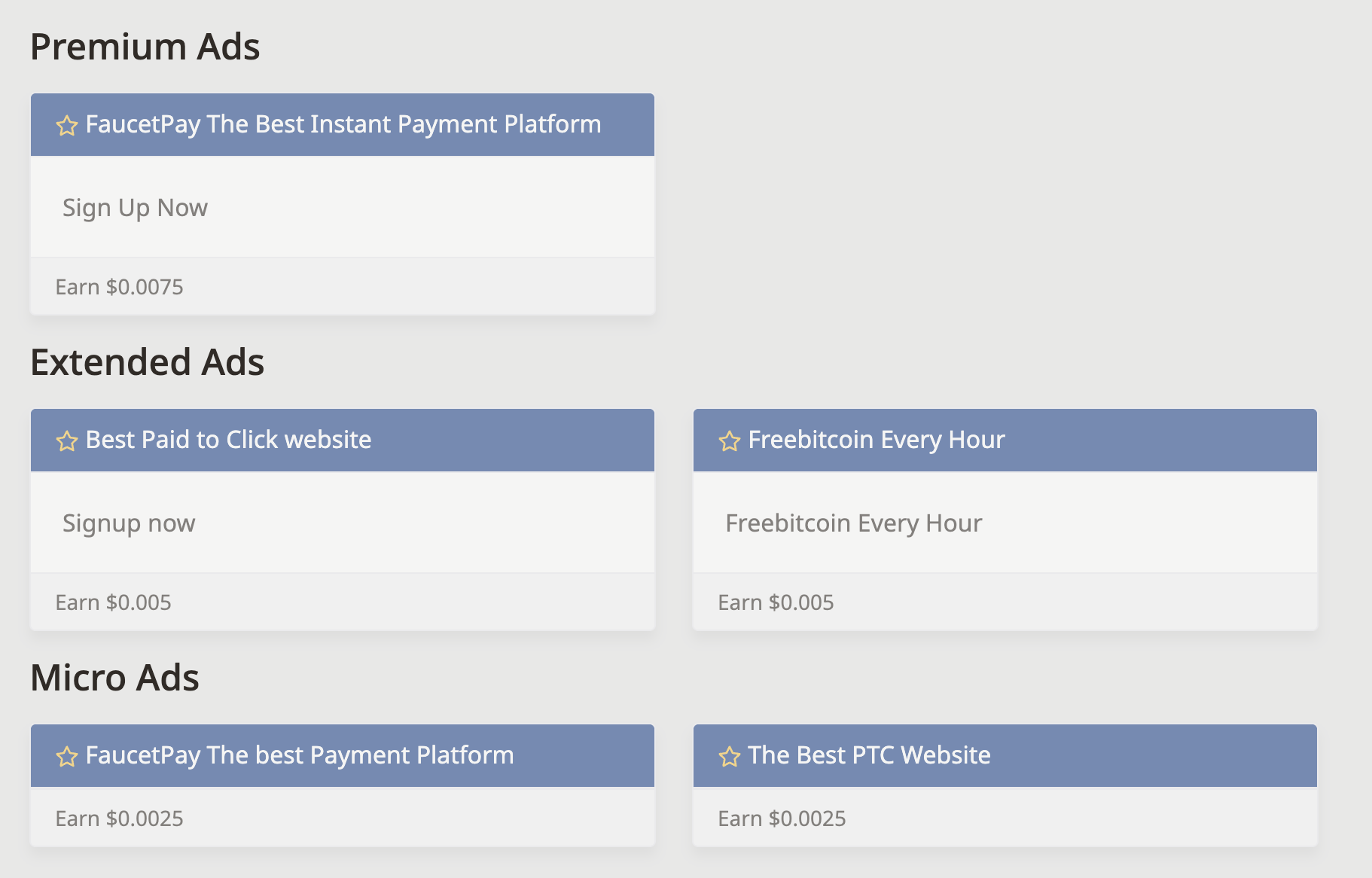Click Earn $0.0025 under The Best PTC Website
The image size is (1372, 878).
tap(782, 819)
